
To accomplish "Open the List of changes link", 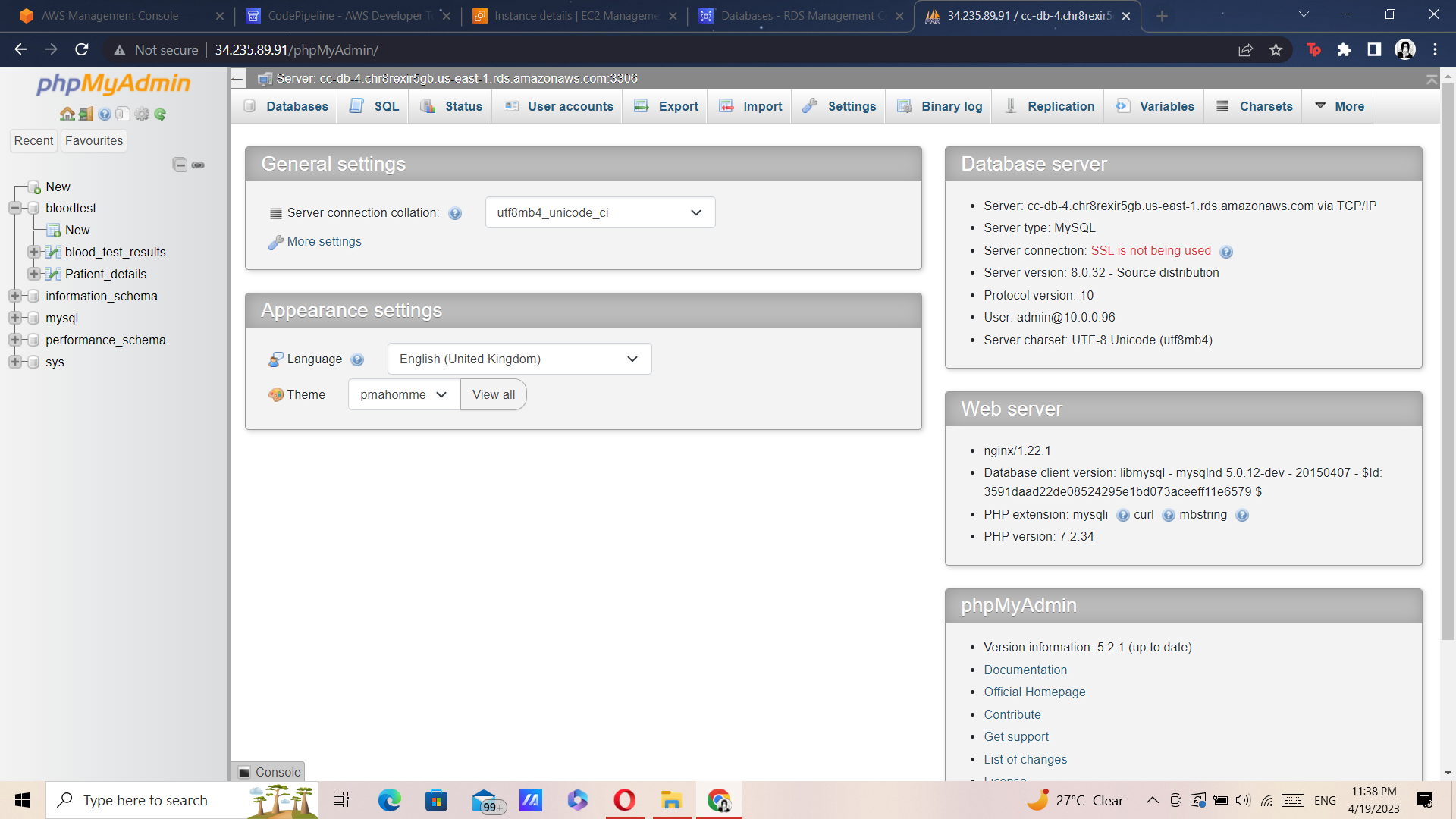I will click(x=1025, y=759).
